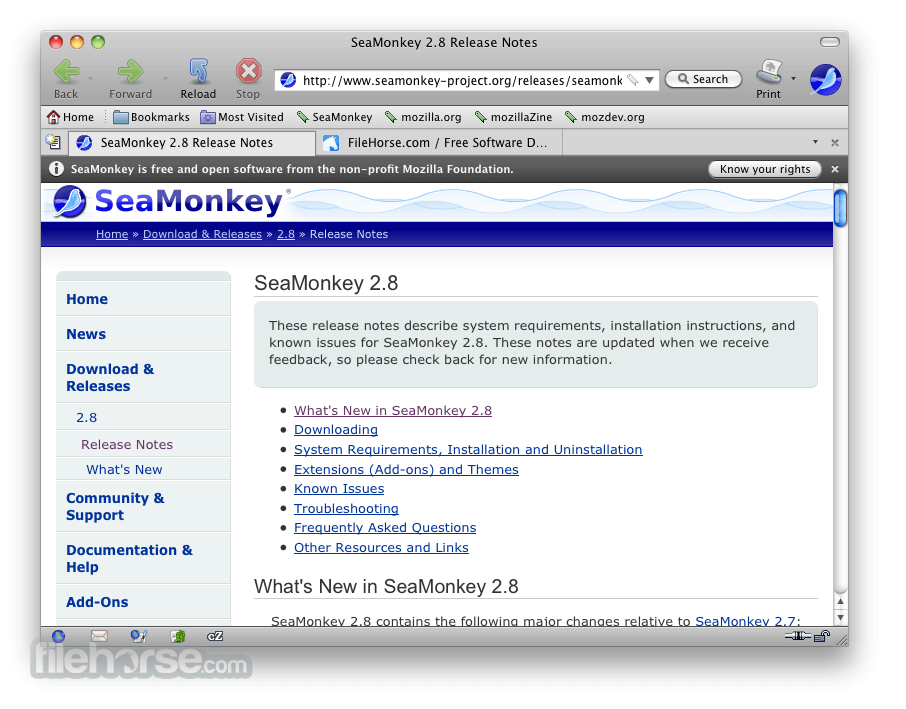Click the scrollbar down arrow
This screenshot has height=709, width=906.
point(841,618)
